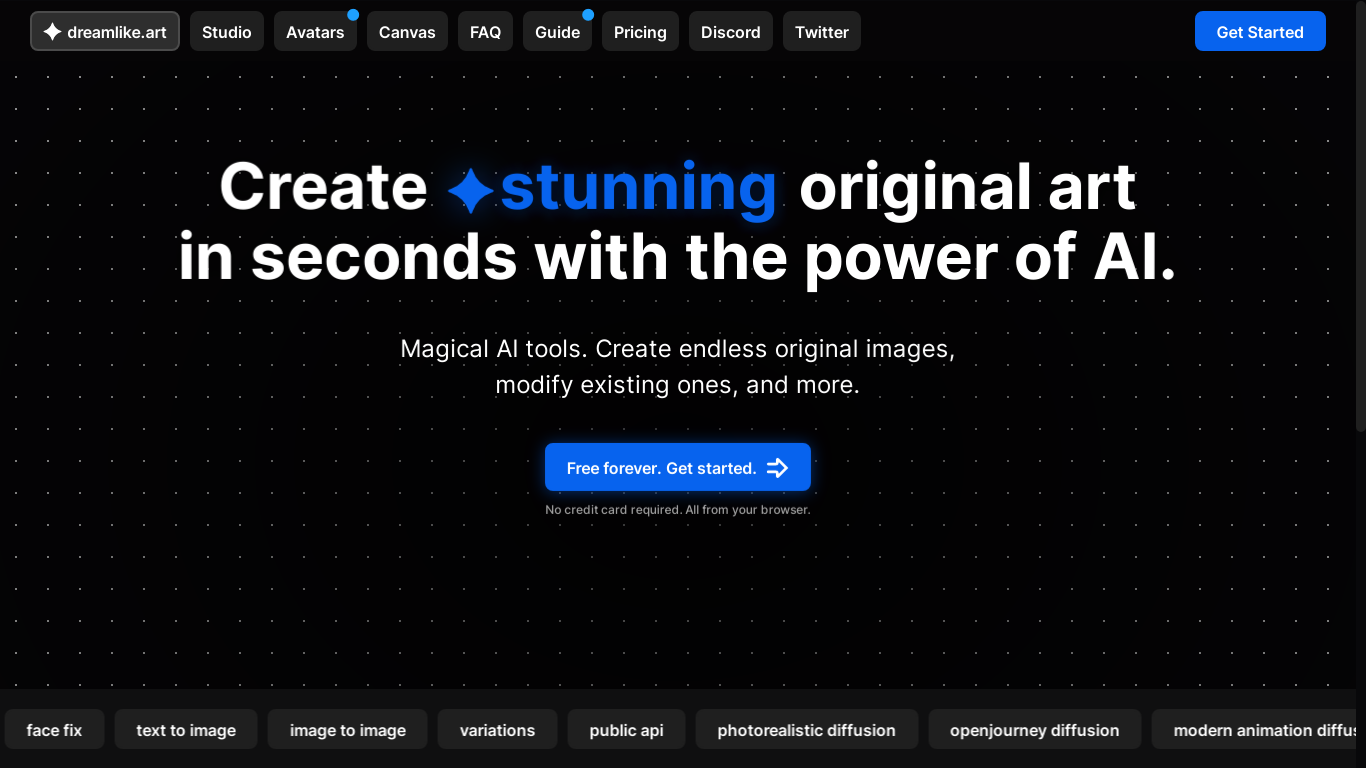Viewport: 1366px width, 768px height.
Task: Open the Studio page
Action: pos(227,32)
